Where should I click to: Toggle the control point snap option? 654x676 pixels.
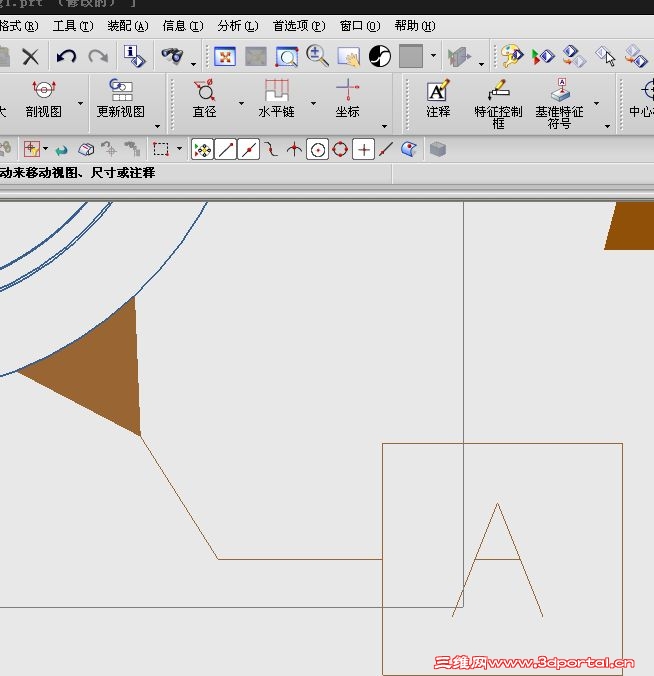coord(271,150)
